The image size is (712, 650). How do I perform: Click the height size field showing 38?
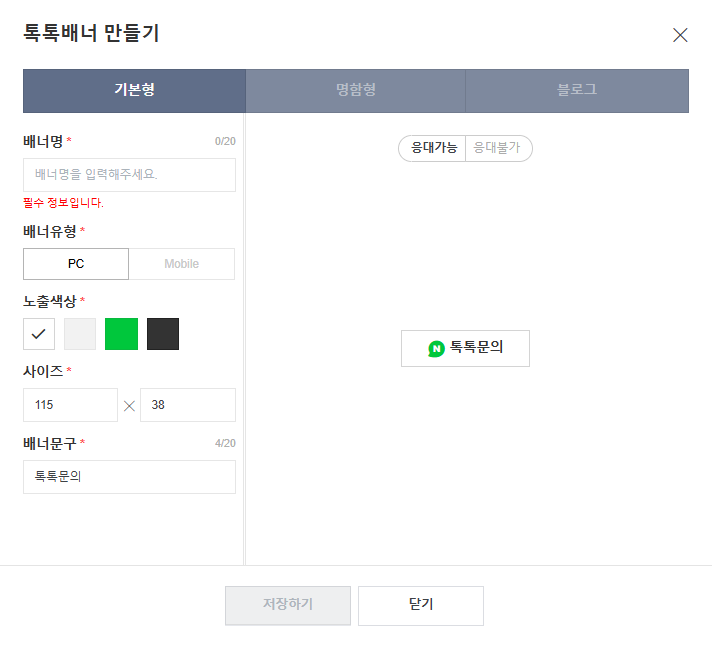pos(188,405)
